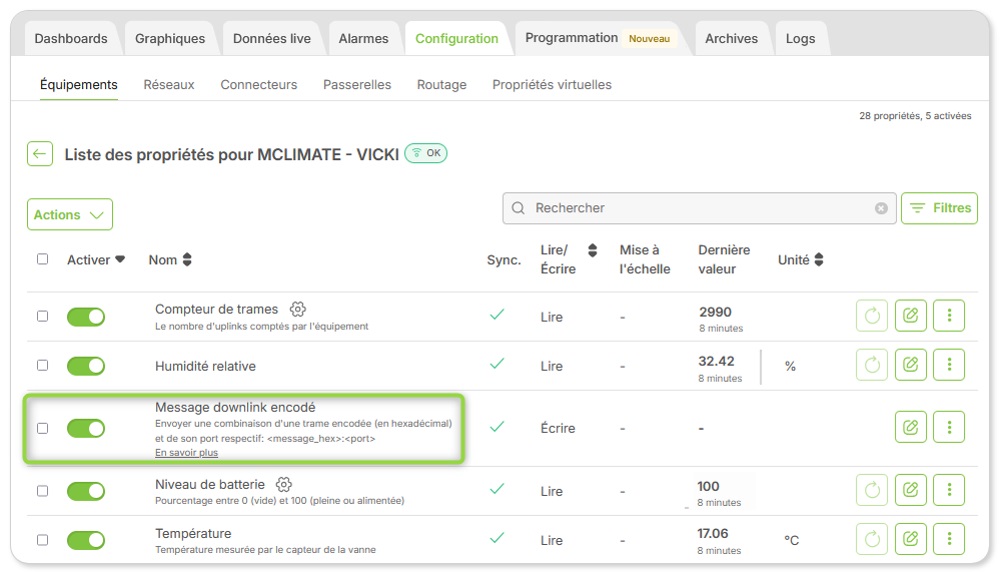
Task: Open the three-dot menu for Message downlink encodé
Action: click(949, 427)
